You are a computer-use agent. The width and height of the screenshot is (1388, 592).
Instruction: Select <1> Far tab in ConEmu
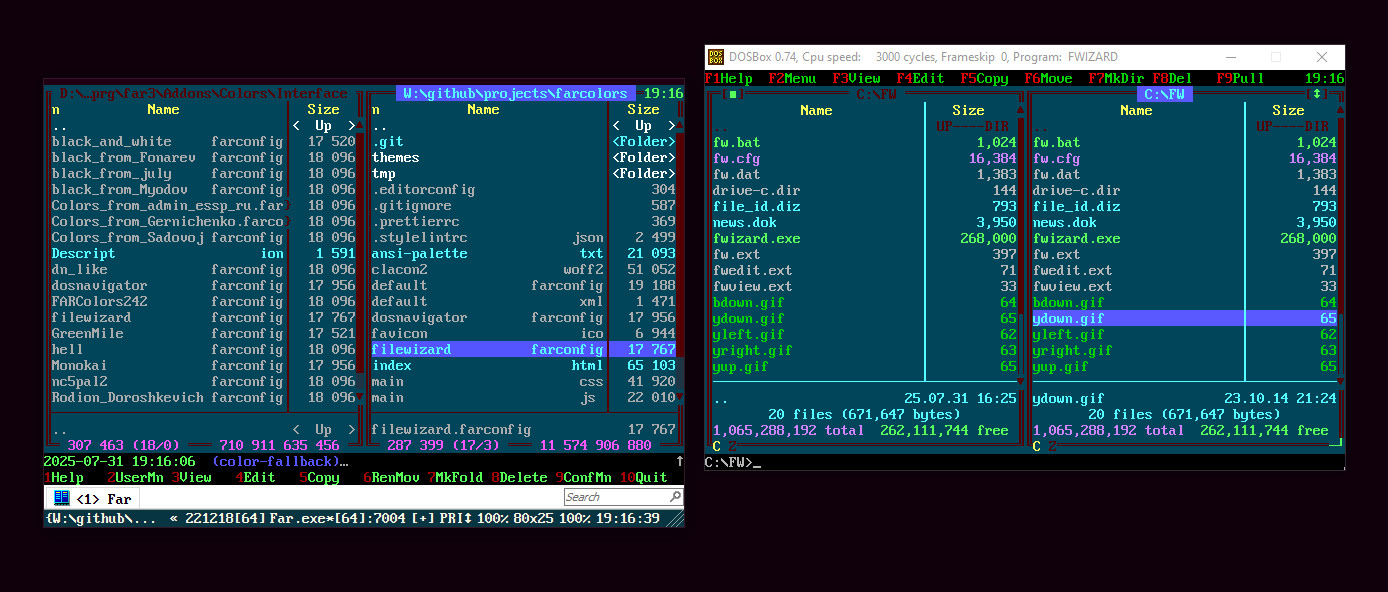[x=93, y=498]
